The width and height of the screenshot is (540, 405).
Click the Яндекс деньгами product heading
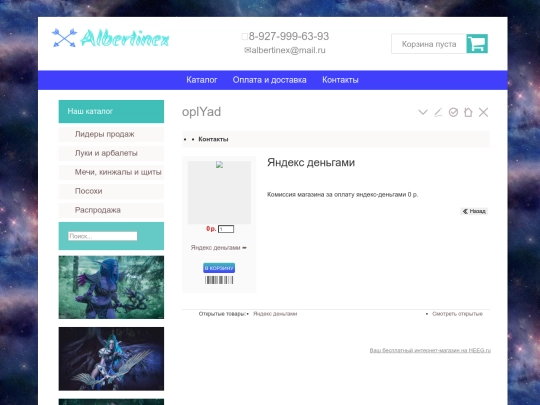point(311,163)
